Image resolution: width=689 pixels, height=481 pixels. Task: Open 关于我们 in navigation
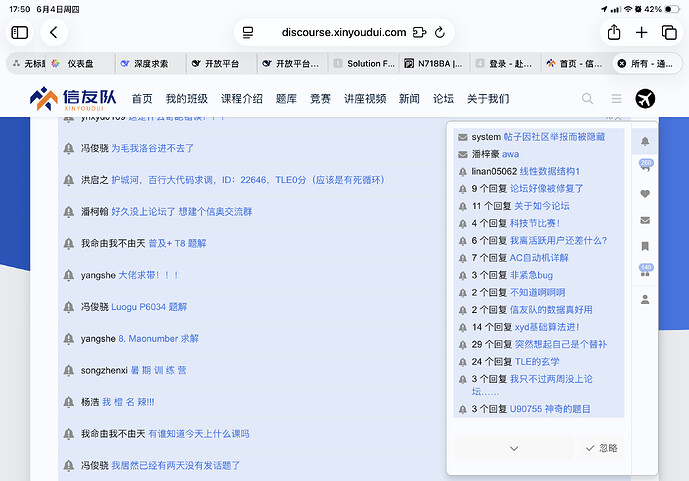click(488, 99)
